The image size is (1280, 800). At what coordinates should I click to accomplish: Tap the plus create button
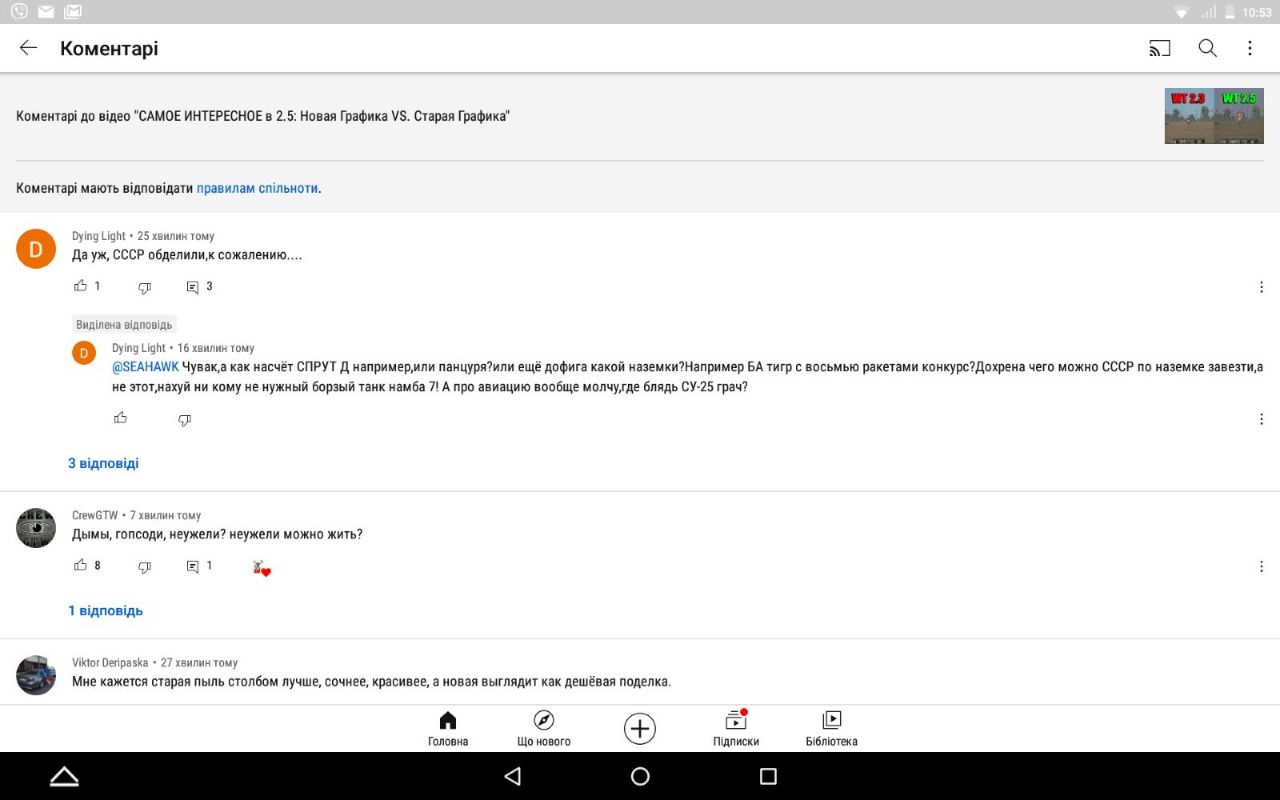[x=640, y=729]
